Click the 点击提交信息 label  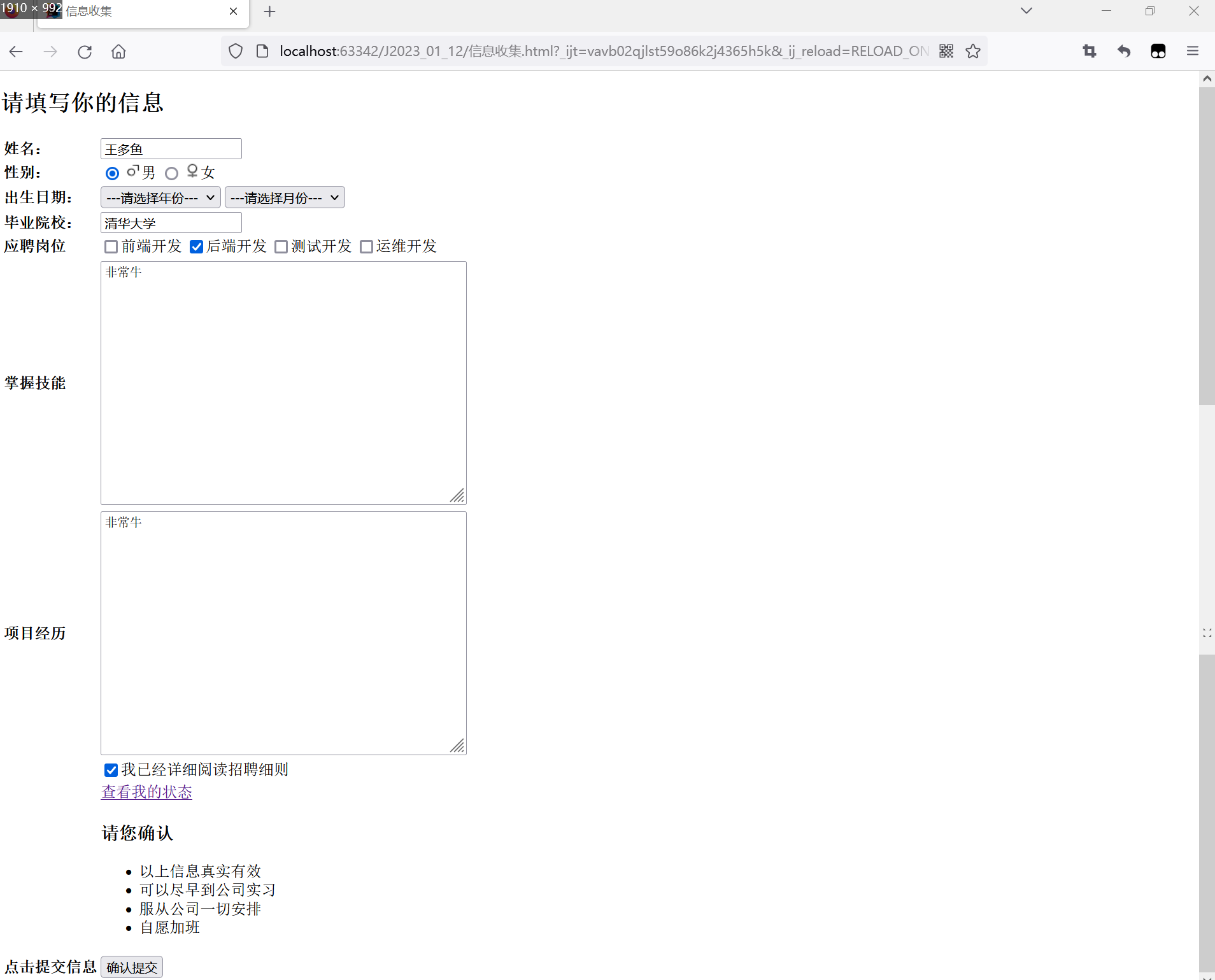[x=50, y=967]
